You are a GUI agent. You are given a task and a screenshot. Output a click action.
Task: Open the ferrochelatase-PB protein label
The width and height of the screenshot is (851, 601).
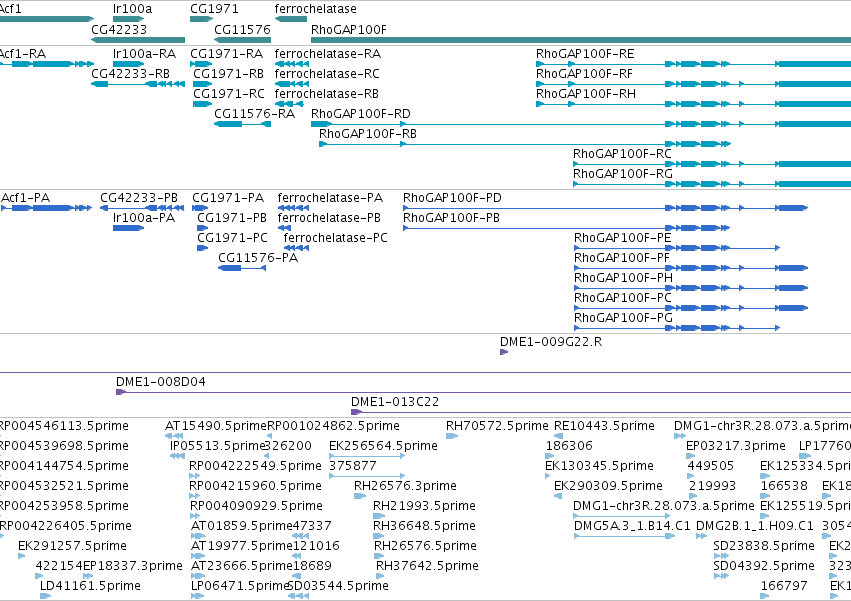pyautogui.click(x=329, y=218)
